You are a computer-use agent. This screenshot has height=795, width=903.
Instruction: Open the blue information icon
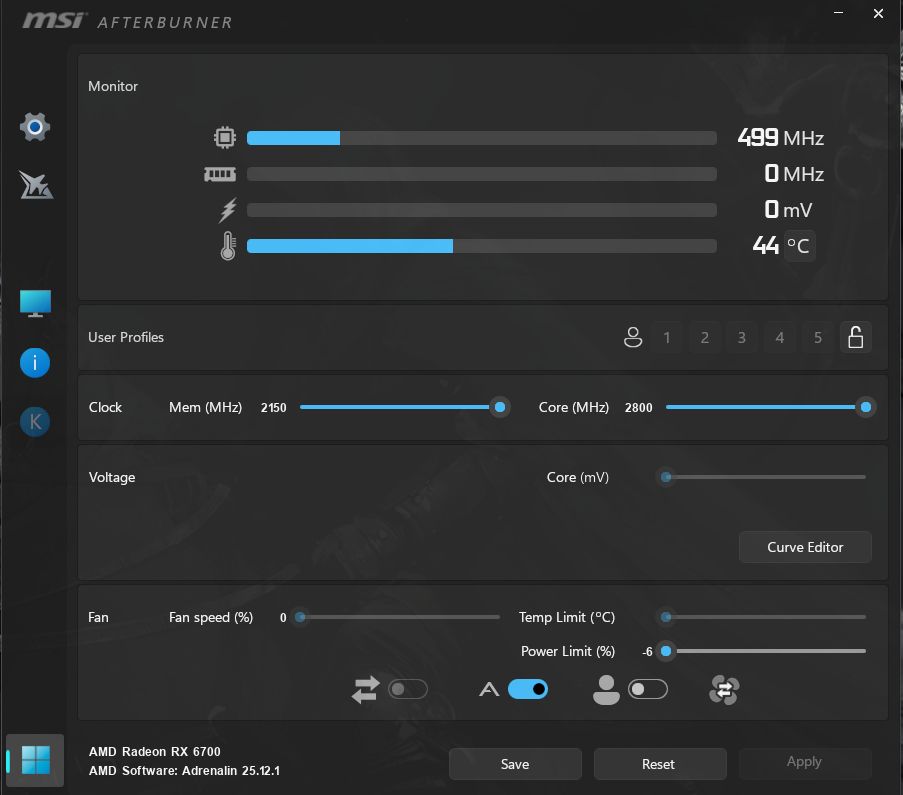35,363
